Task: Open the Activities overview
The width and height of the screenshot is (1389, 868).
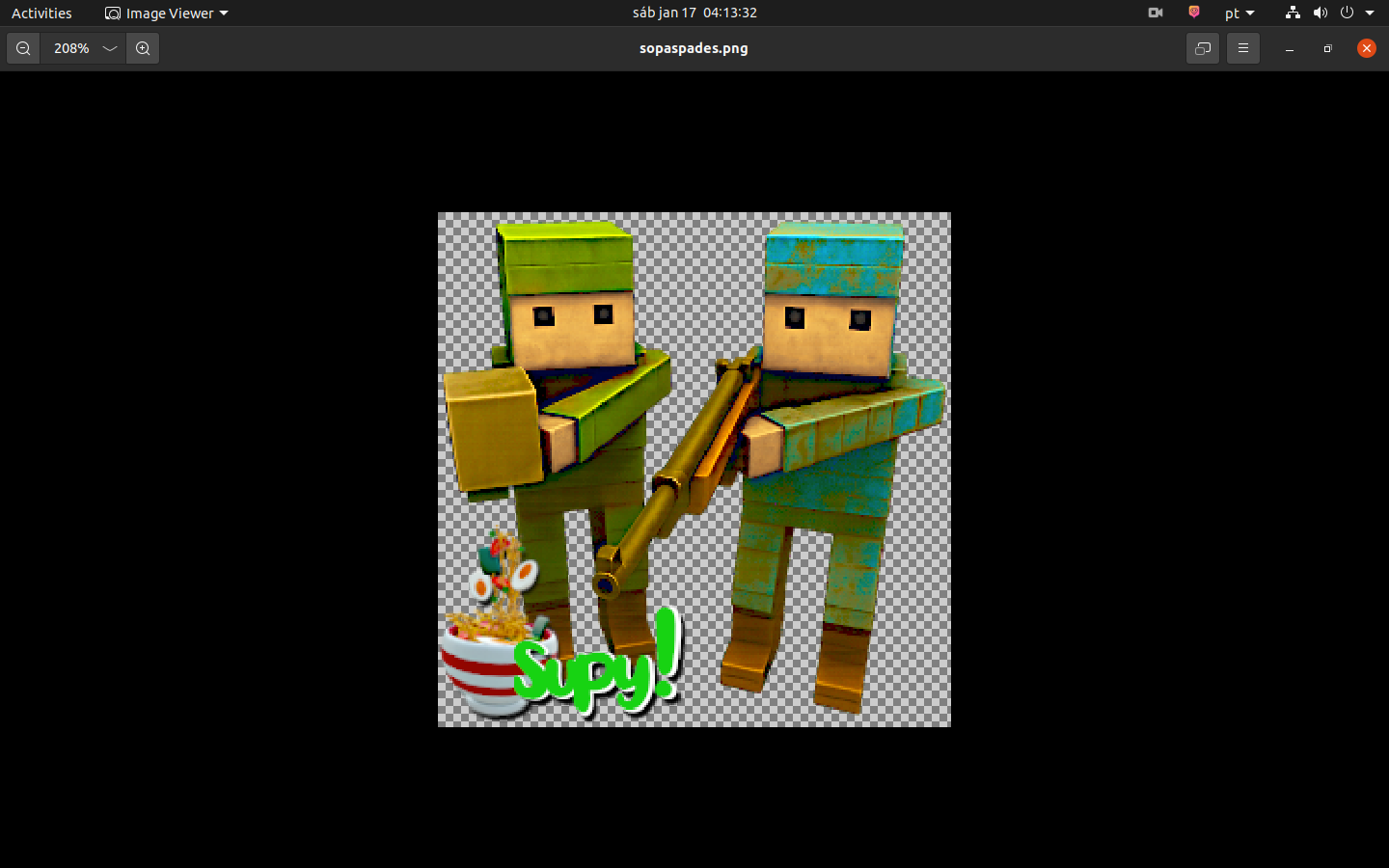Action: coord(41,13)
